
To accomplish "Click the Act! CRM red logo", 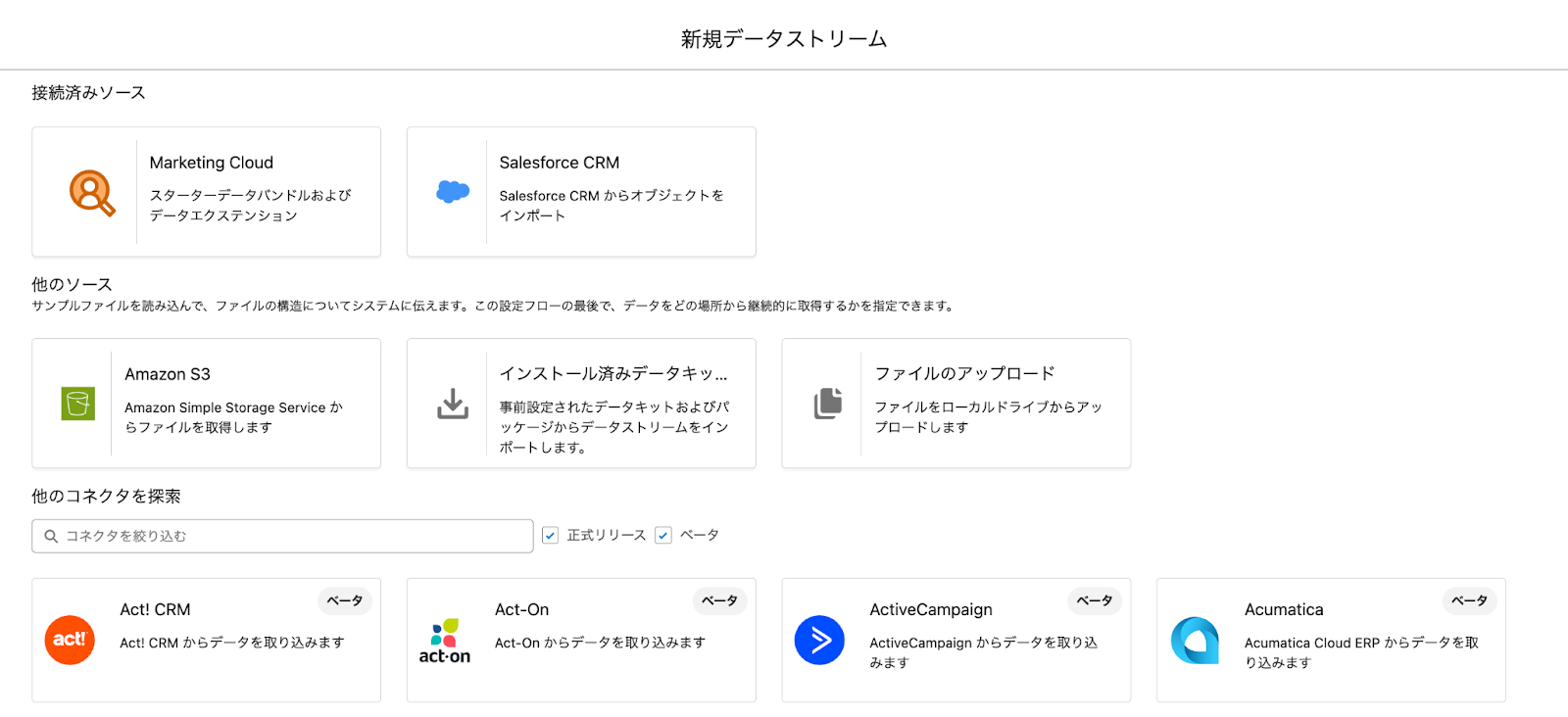I will click(x=70, y=640).
